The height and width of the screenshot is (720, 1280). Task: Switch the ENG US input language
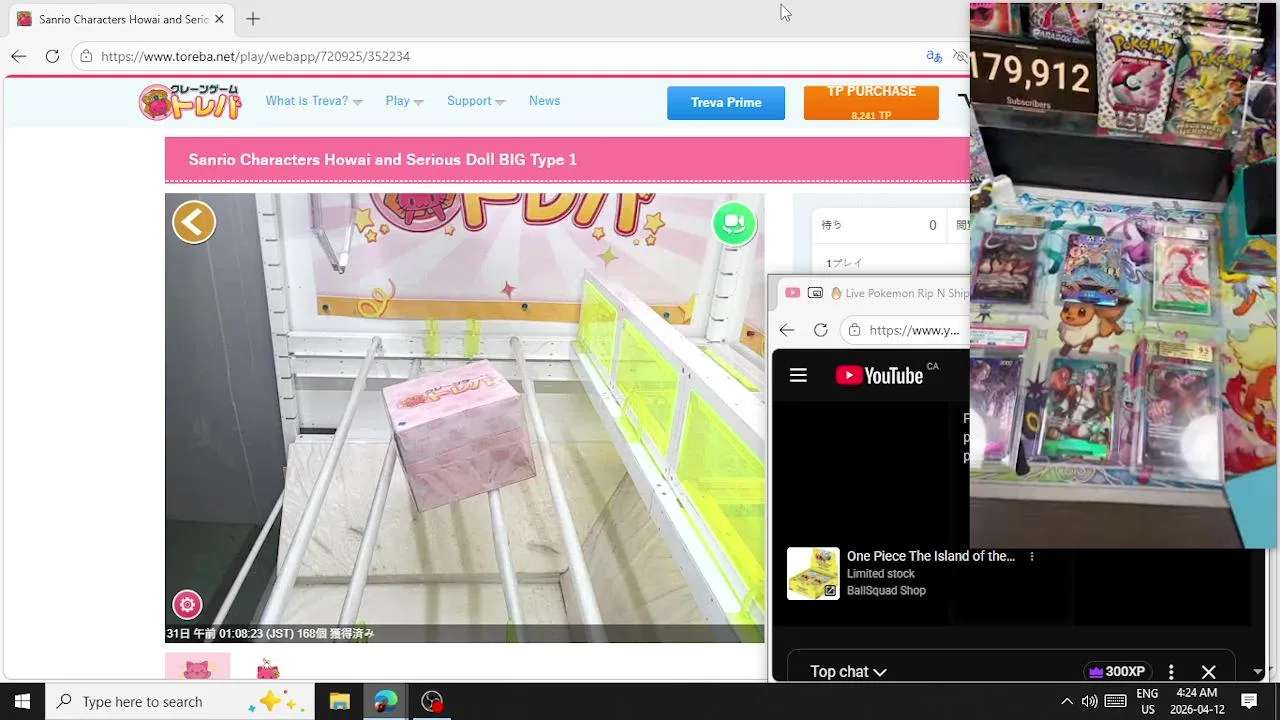pyautogui.click(x=1147, y=701)
